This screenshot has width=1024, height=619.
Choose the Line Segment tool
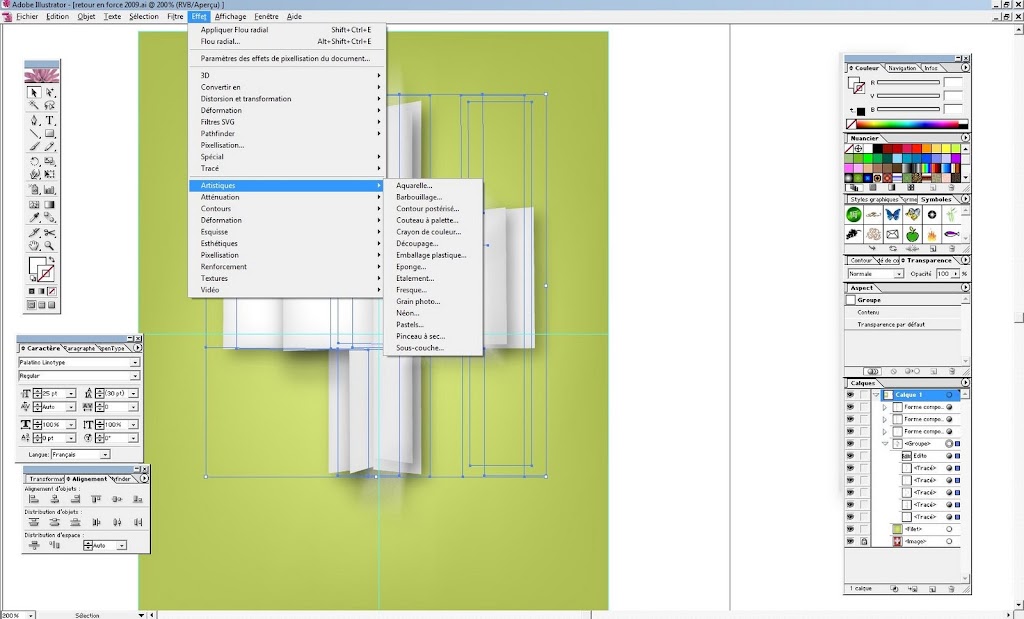pos(34,134)
